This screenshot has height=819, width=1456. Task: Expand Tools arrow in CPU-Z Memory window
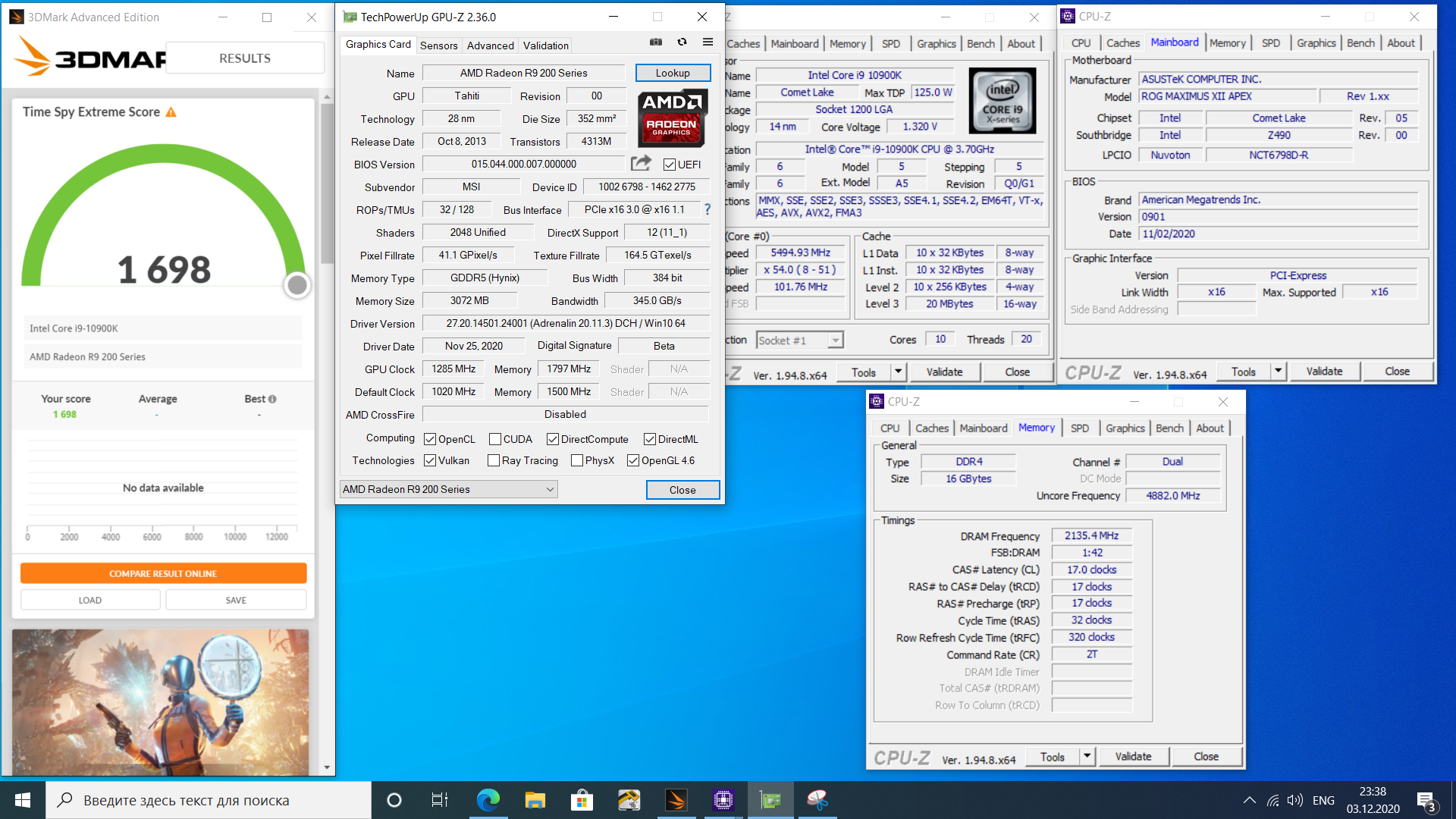(x=1087, y=756)
